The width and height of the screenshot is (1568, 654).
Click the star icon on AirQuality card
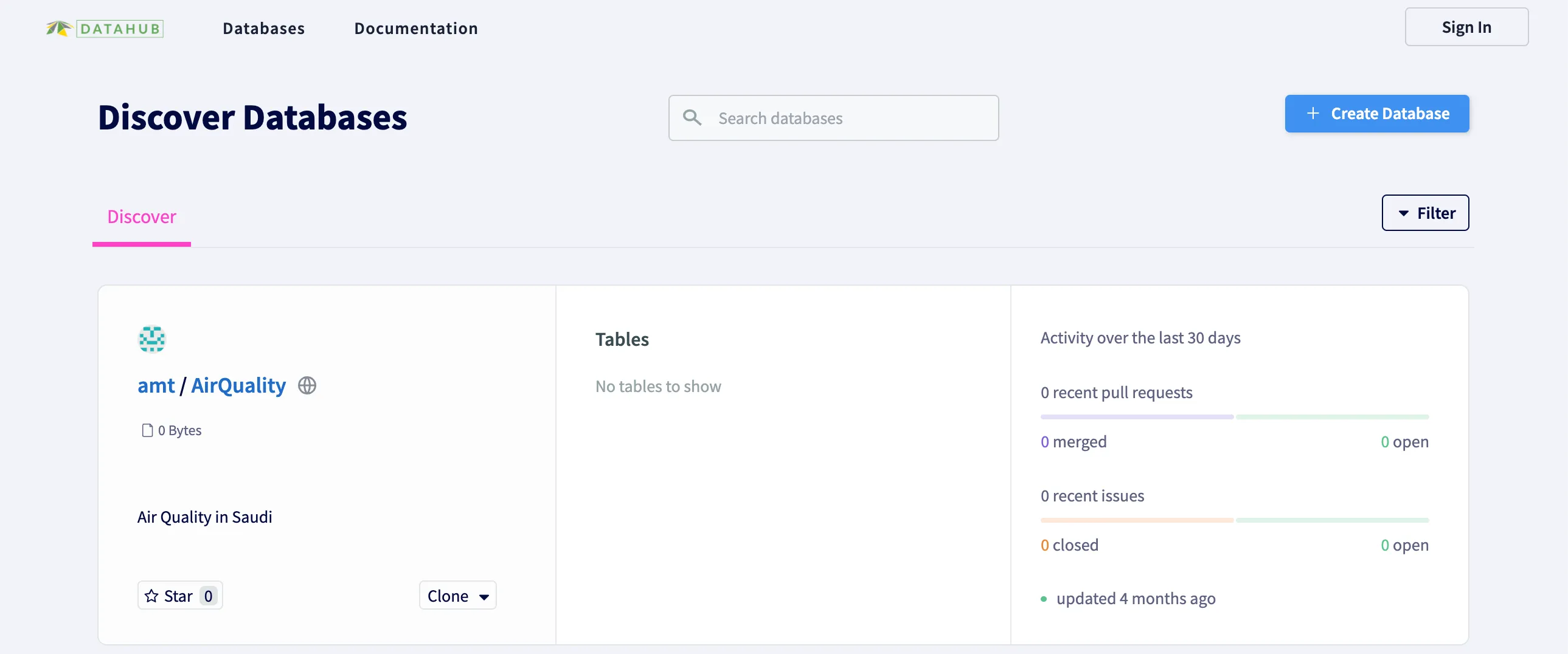[151, 596]
